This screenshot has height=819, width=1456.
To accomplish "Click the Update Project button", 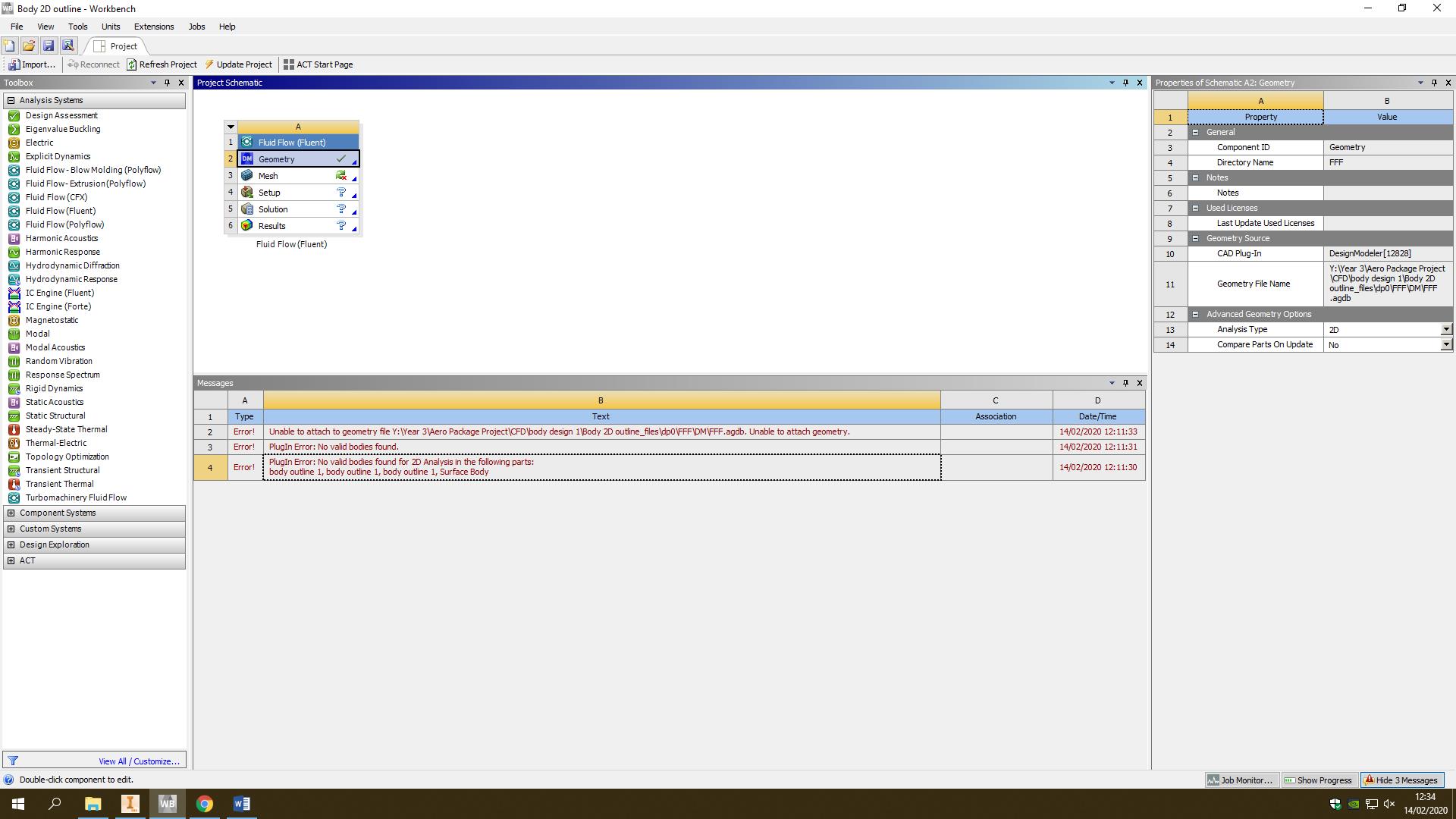I will pos(238,64).
